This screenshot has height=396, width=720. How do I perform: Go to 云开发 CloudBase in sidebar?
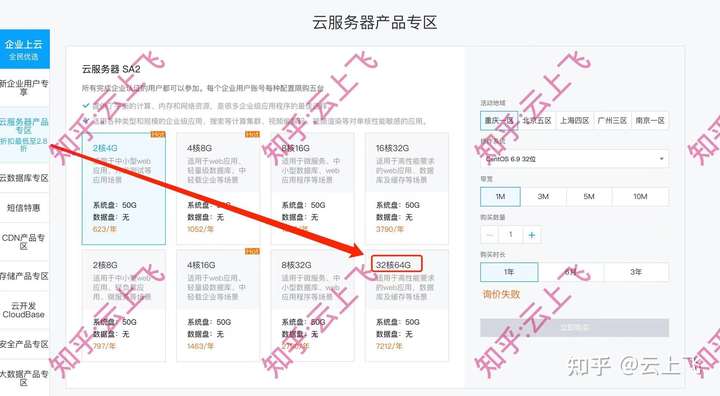point(24,310)
